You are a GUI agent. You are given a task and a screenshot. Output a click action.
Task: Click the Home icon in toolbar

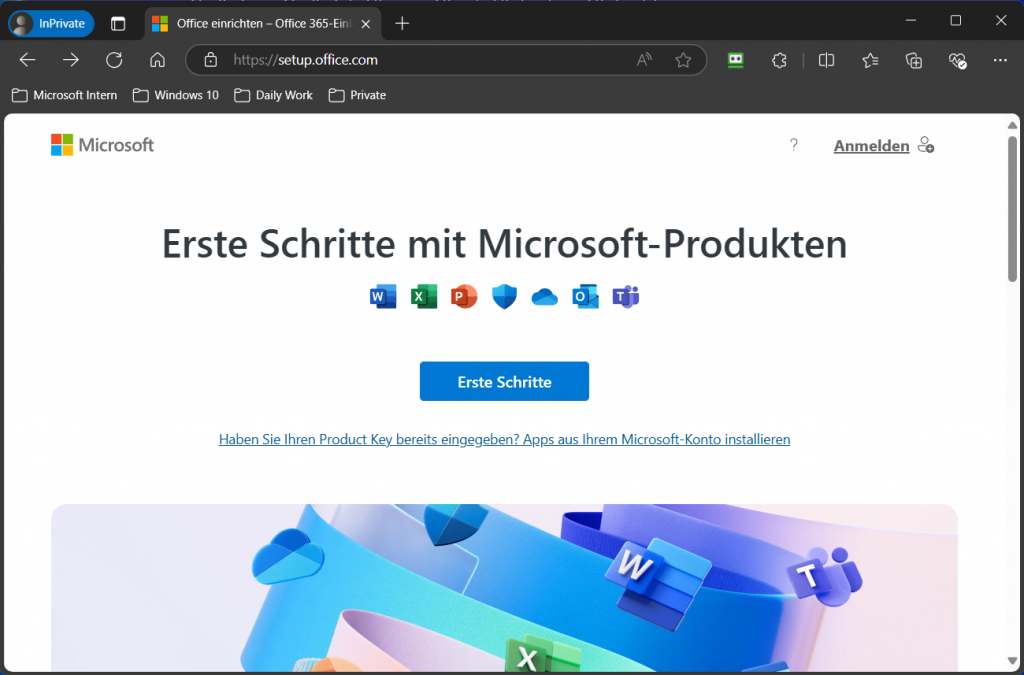click(157, 60)
